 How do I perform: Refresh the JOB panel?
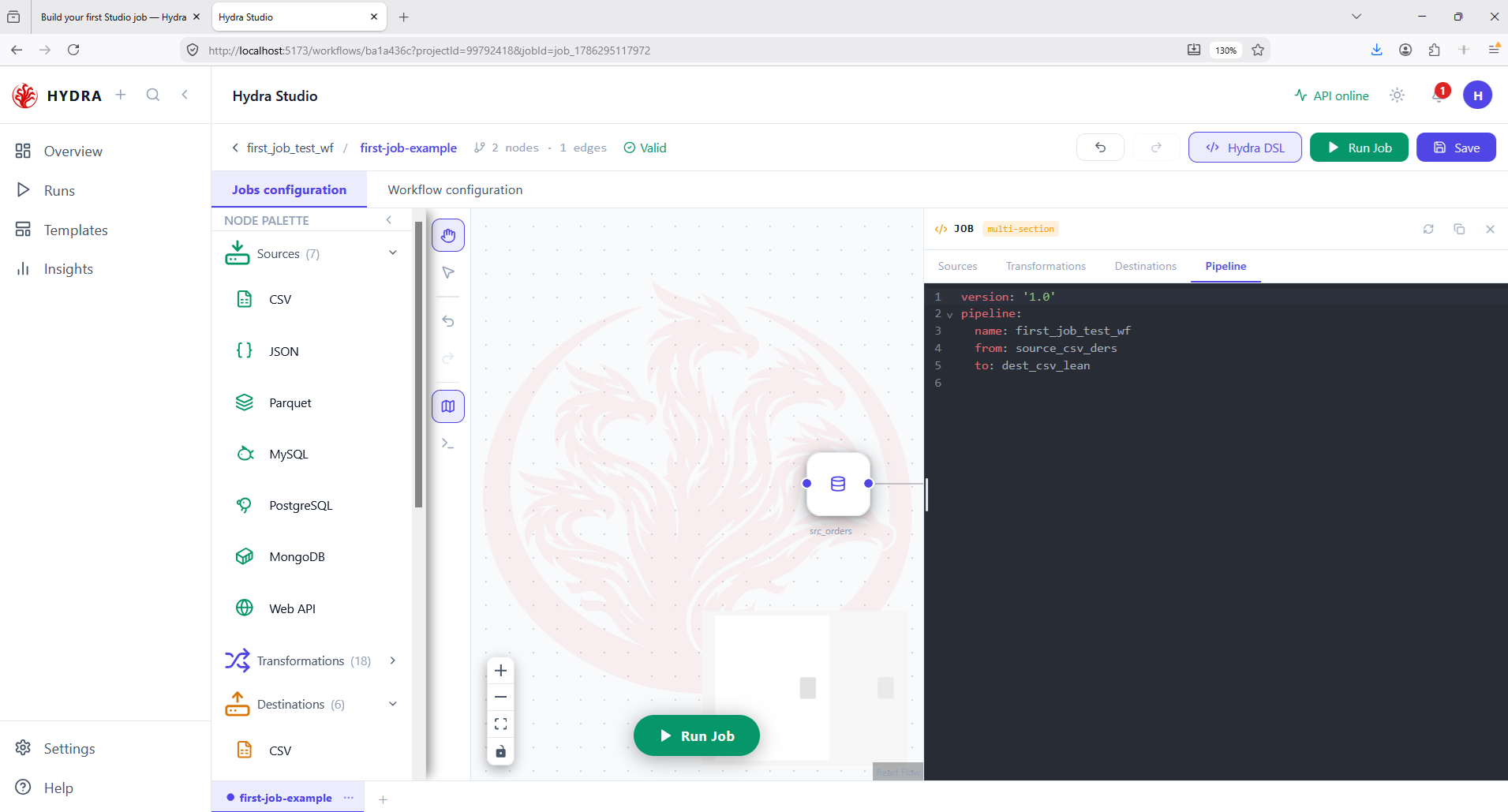pos(1428,229)
